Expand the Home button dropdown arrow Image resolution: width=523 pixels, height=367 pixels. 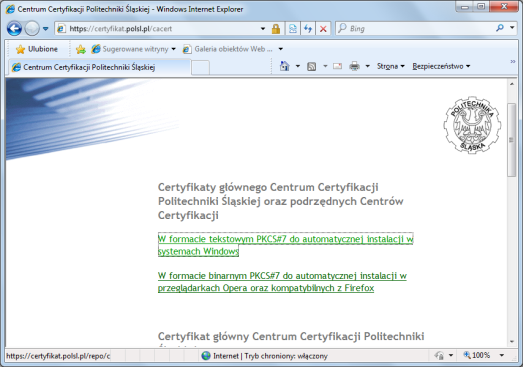[298, 66]
